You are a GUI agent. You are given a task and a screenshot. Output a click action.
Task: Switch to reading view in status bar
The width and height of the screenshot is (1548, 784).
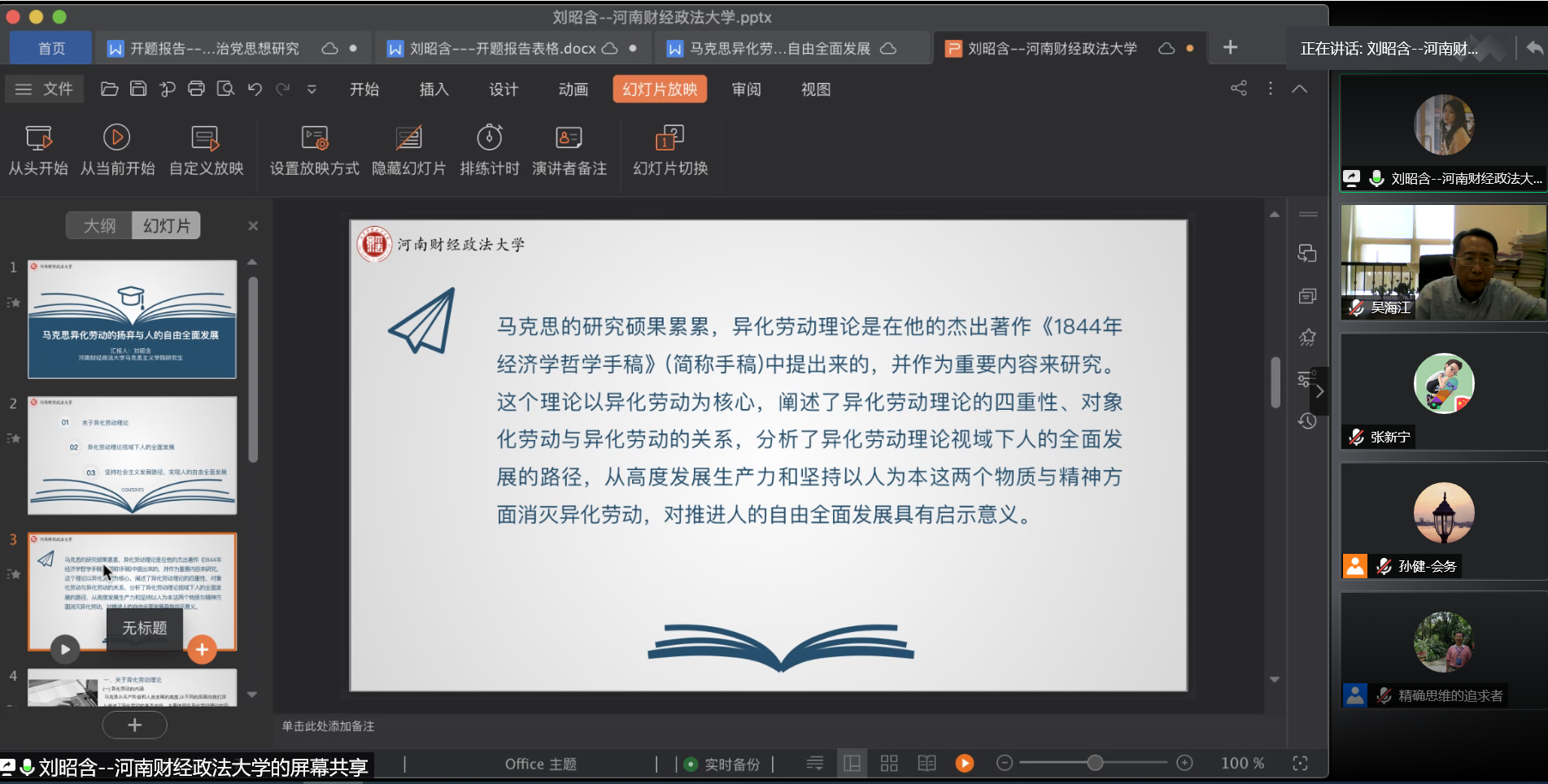[x=927, y=763]
